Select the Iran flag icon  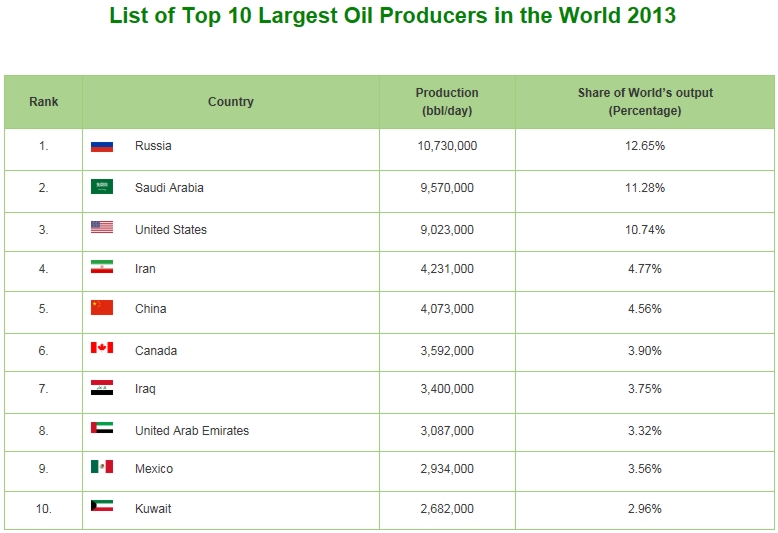[x=102, y=268]
